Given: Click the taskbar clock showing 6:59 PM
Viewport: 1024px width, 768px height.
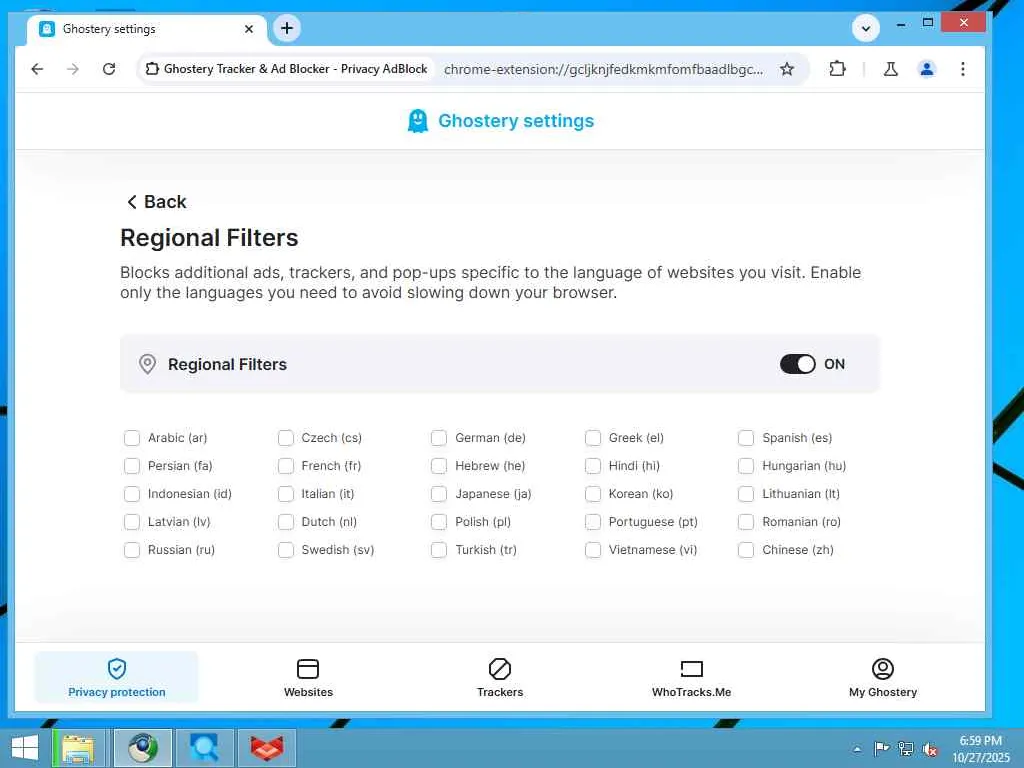Looking at the screenshot, I should pos(980,749).
